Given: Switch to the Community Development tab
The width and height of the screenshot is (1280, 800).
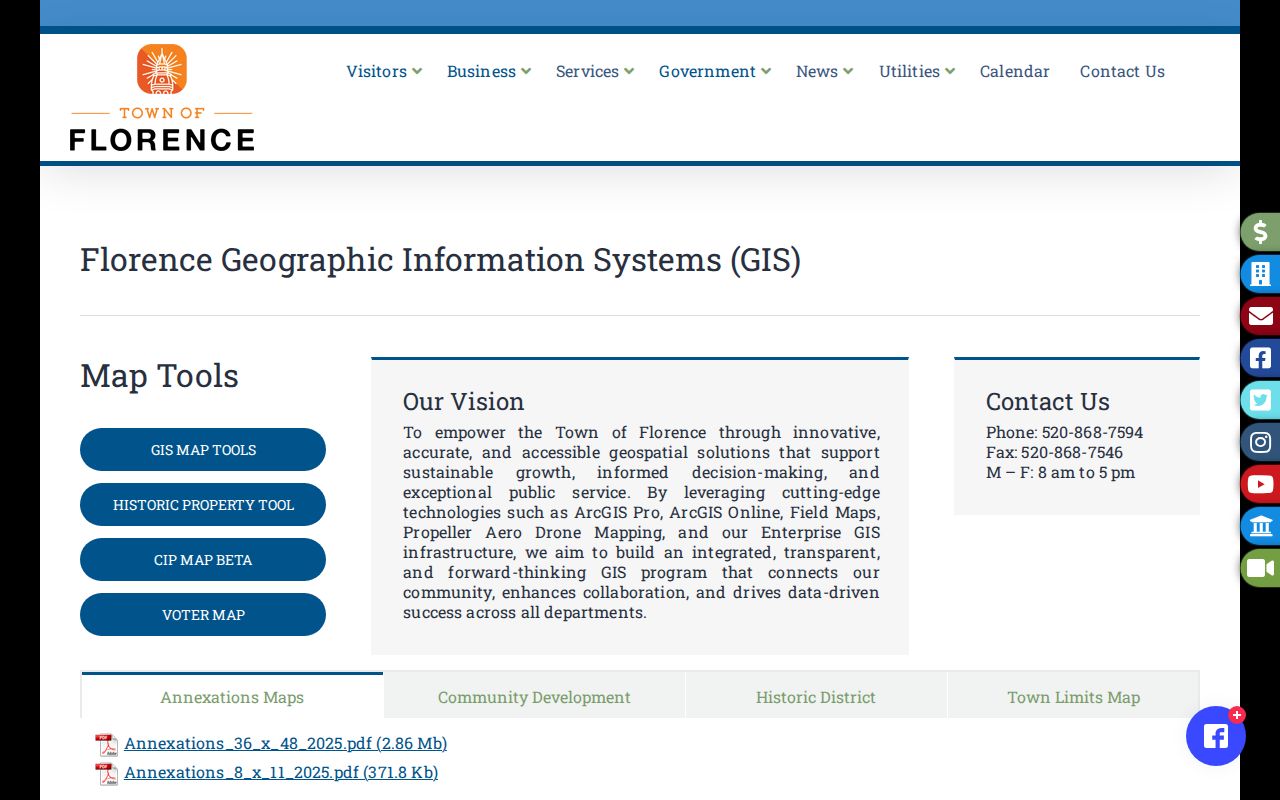Looking at the screenshot, I should click(x=534, y=696).
